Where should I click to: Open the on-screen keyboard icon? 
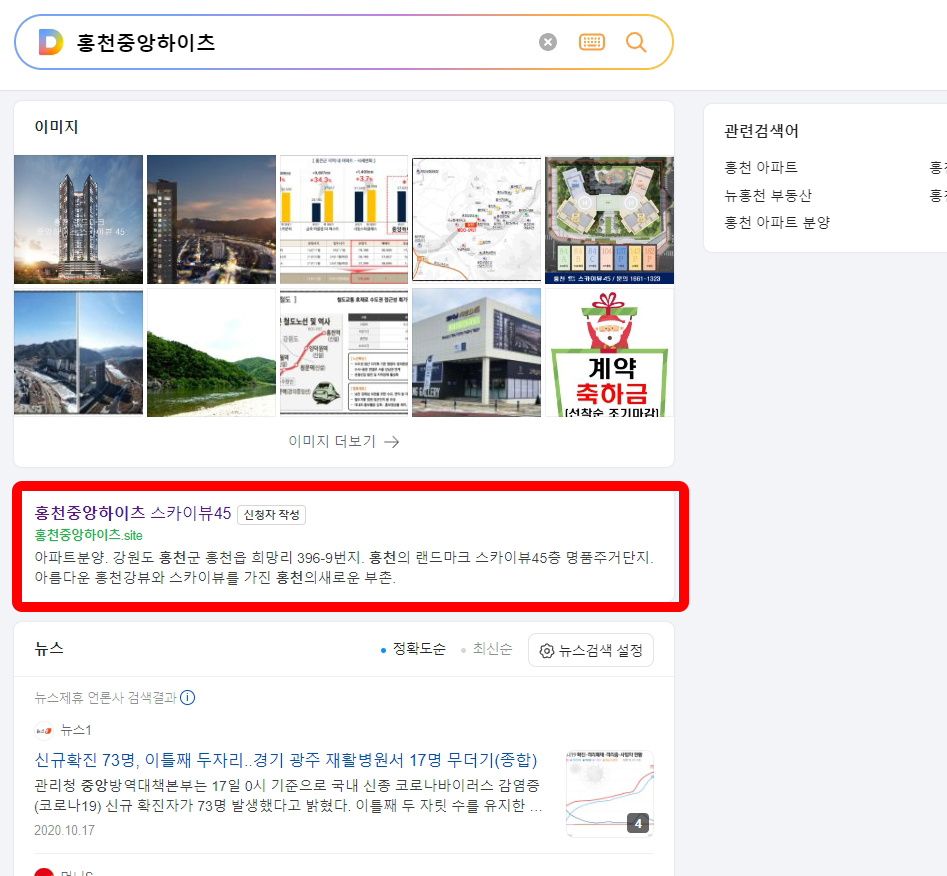point(592,42)
